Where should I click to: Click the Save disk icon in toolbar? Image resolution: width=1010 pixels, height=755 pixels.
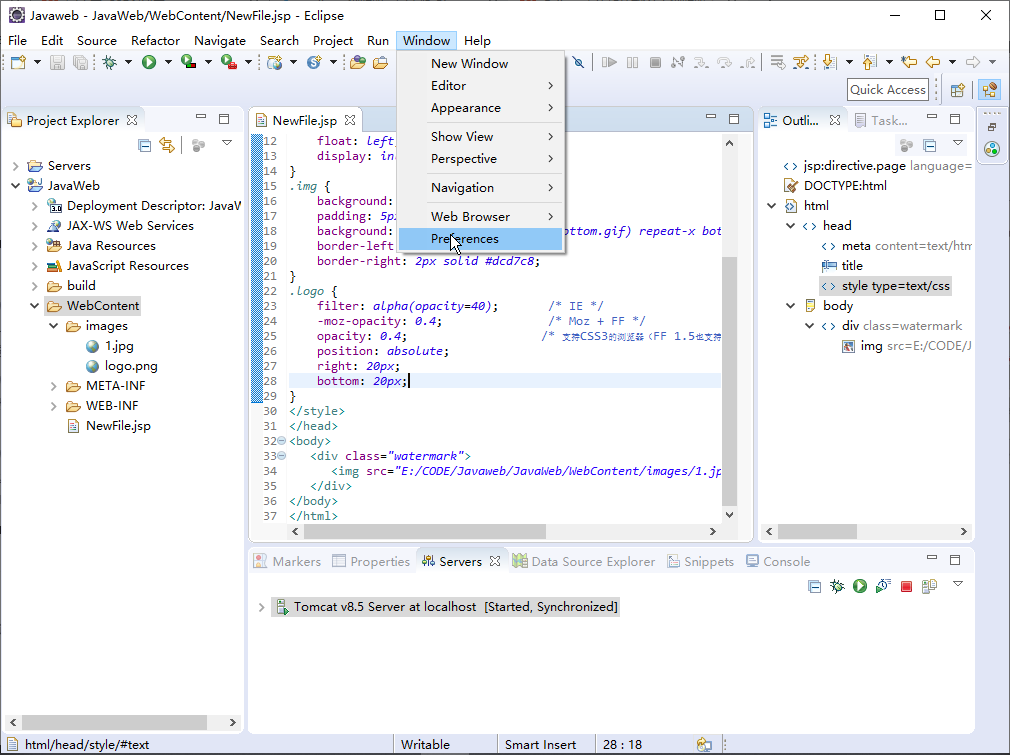[57, 62]
